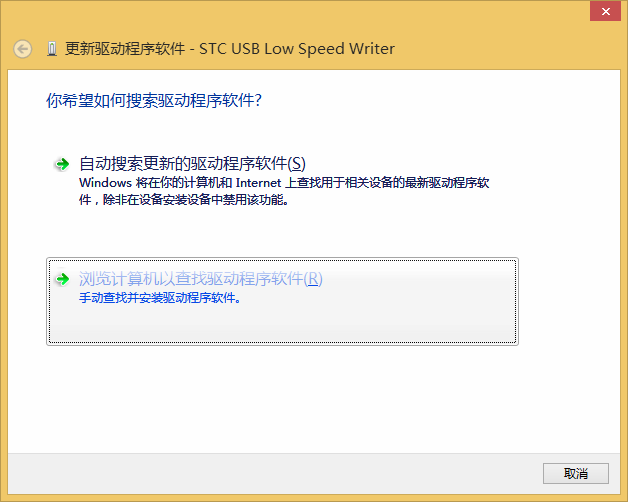The image size is (628, 502).
Task: Click the underlined (R) shortcut letter
Action: tap(313, 279)
